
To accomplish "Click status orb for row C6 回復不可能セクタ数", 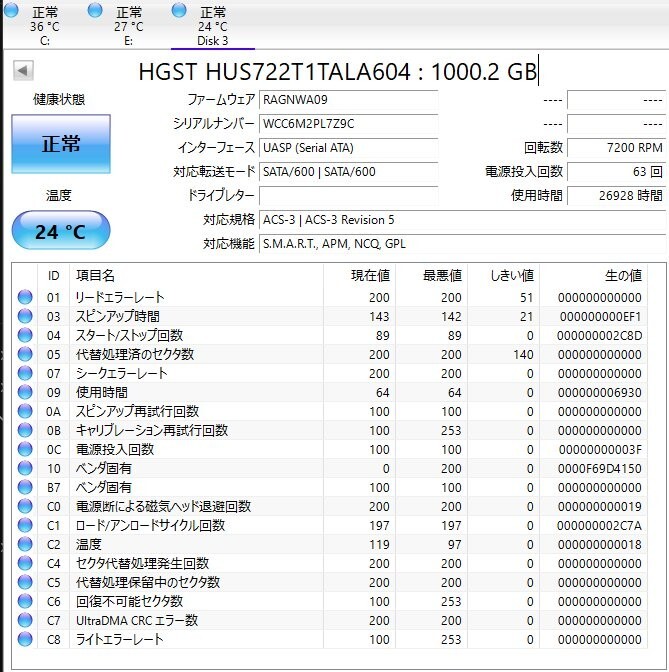I will point(25,601).
